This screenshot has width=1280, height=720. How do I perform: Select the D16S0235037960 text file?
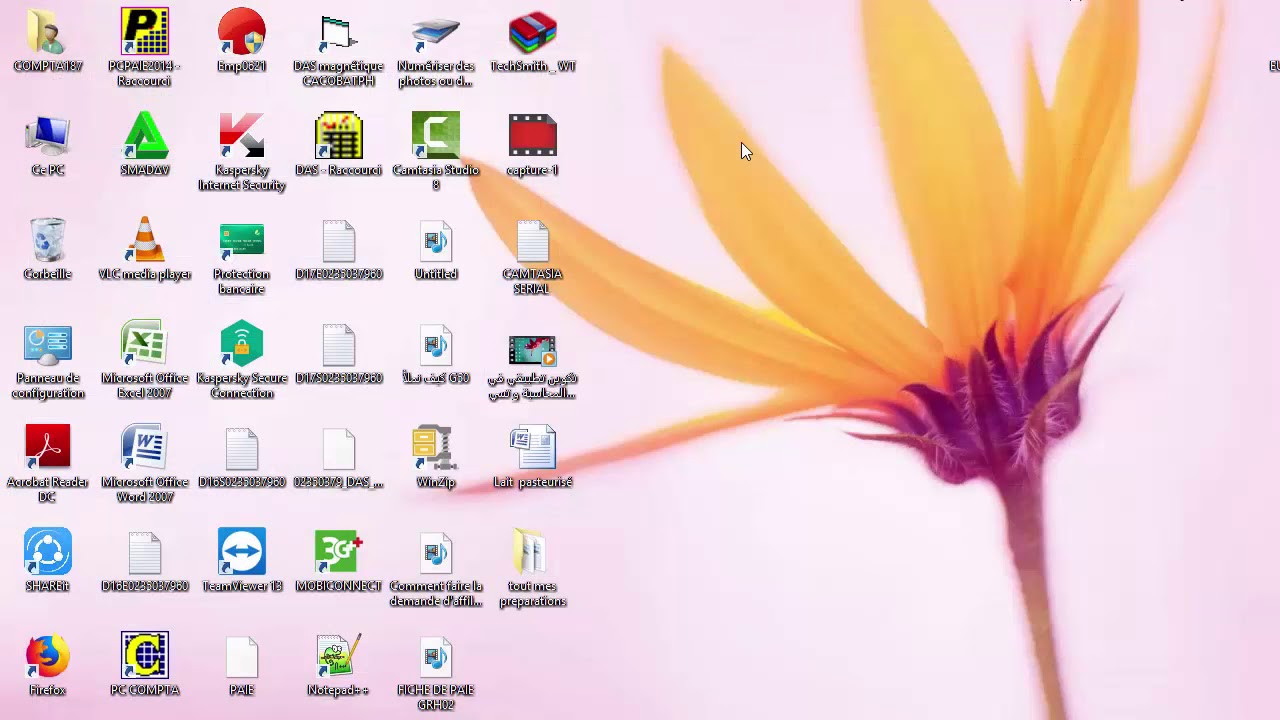(x=242, y=448)
